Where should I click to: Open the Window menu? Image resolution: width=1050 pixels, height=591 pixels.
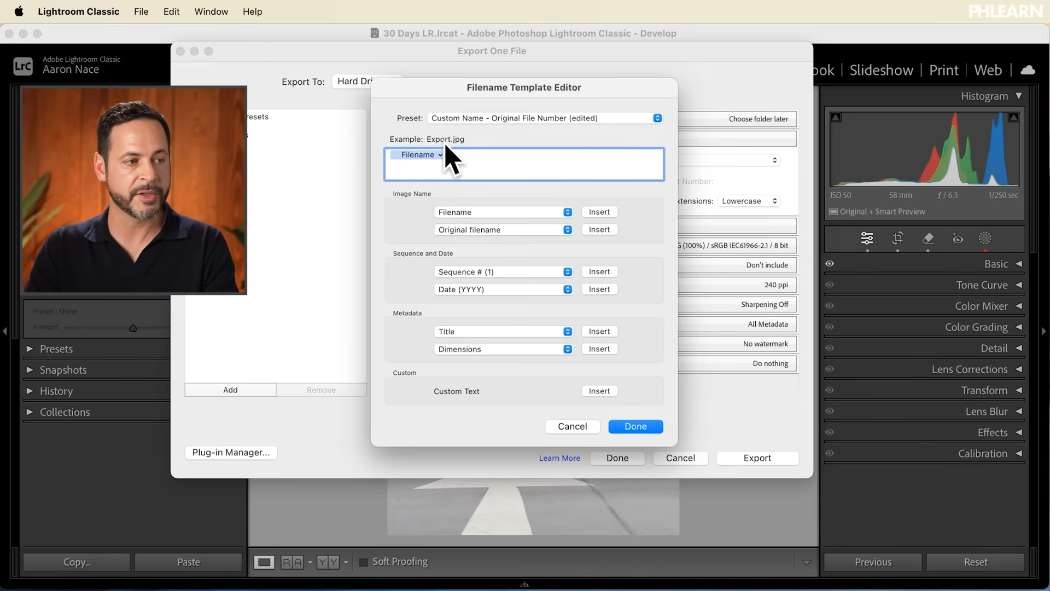tap(211, 11)
